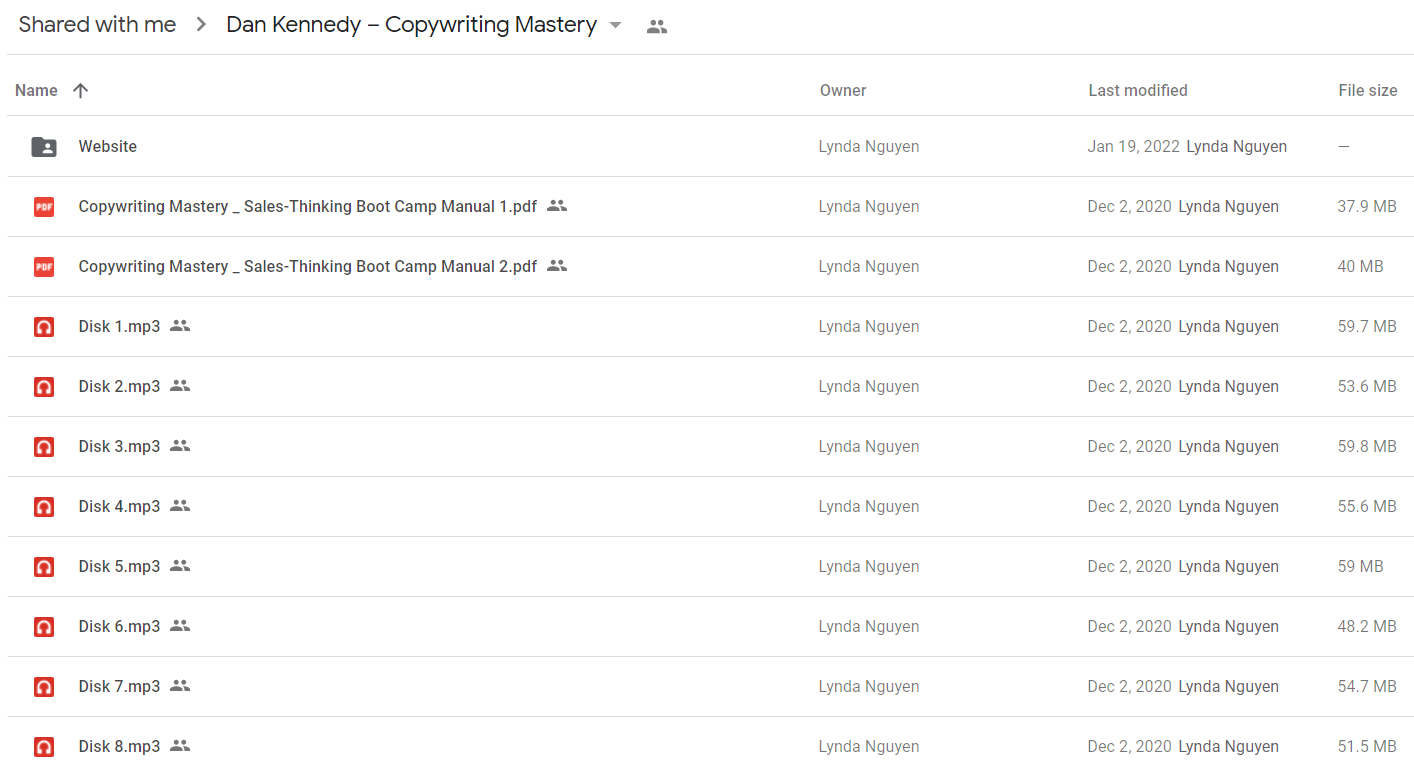Click the PDF icon for Boot Camp Manual 2

[x=44, y=267]
